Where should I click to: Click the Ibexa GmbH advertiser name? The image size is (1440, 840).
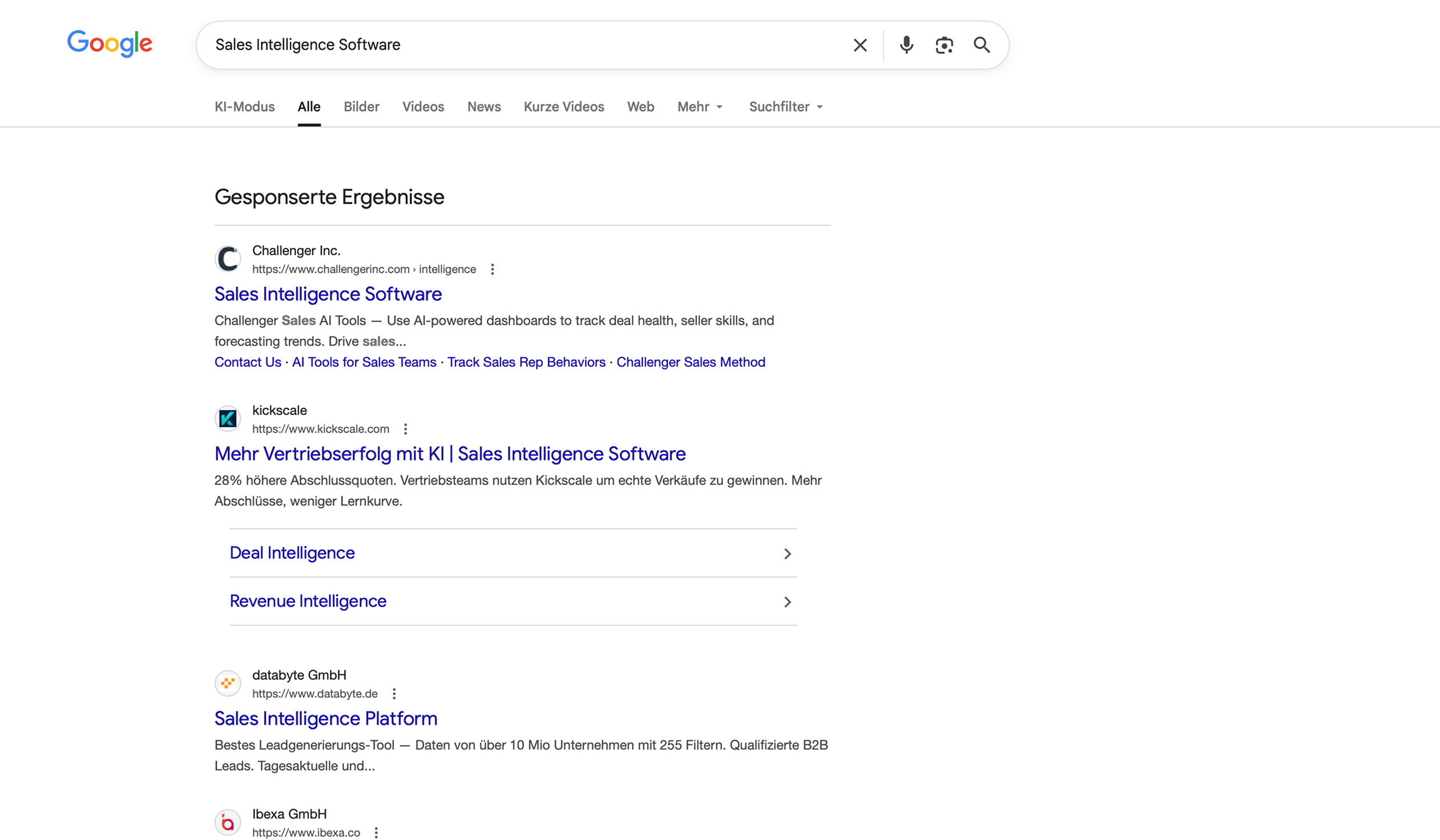[x=290, y=814]
